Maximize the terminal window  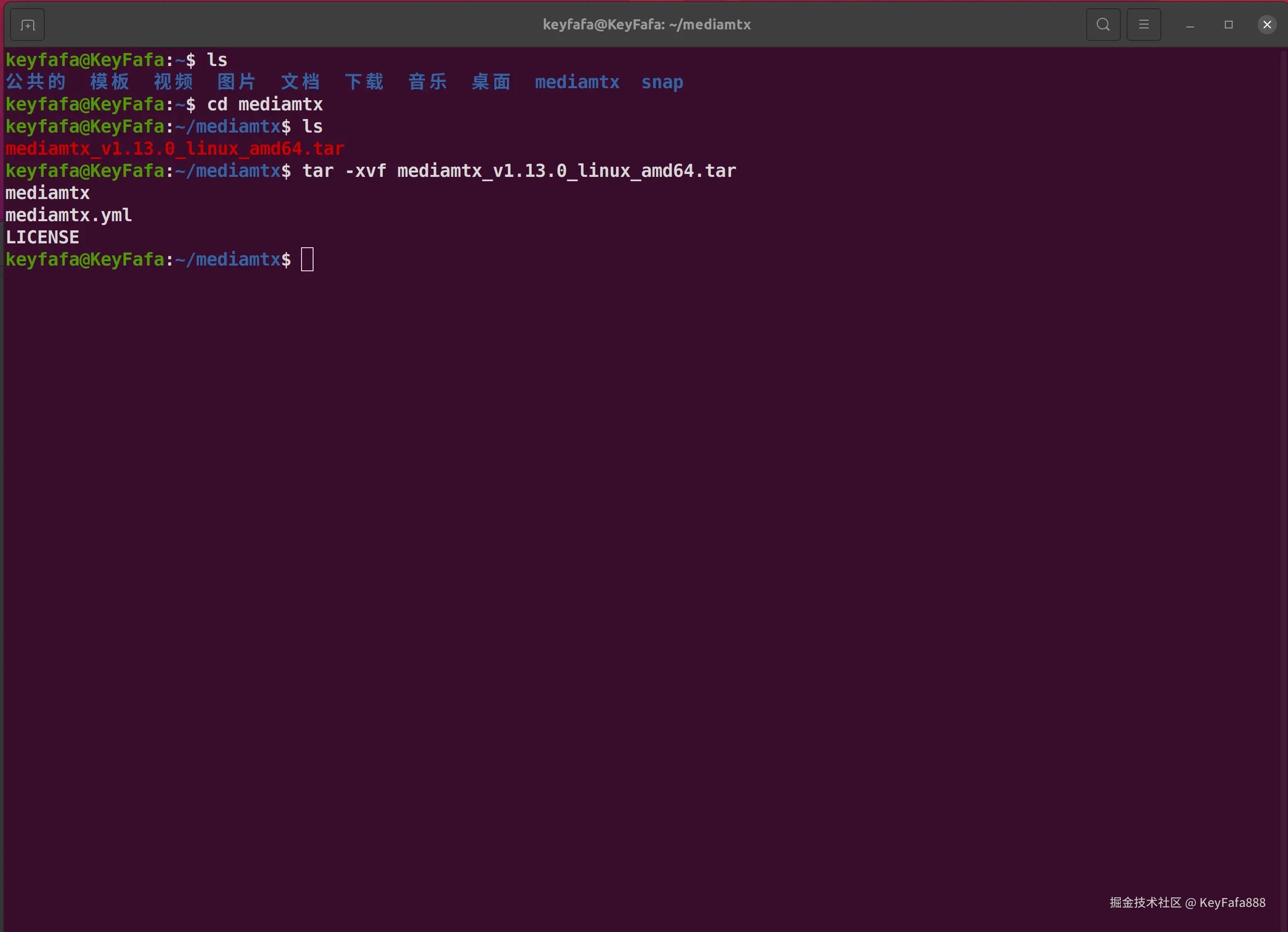(1228, 25)
